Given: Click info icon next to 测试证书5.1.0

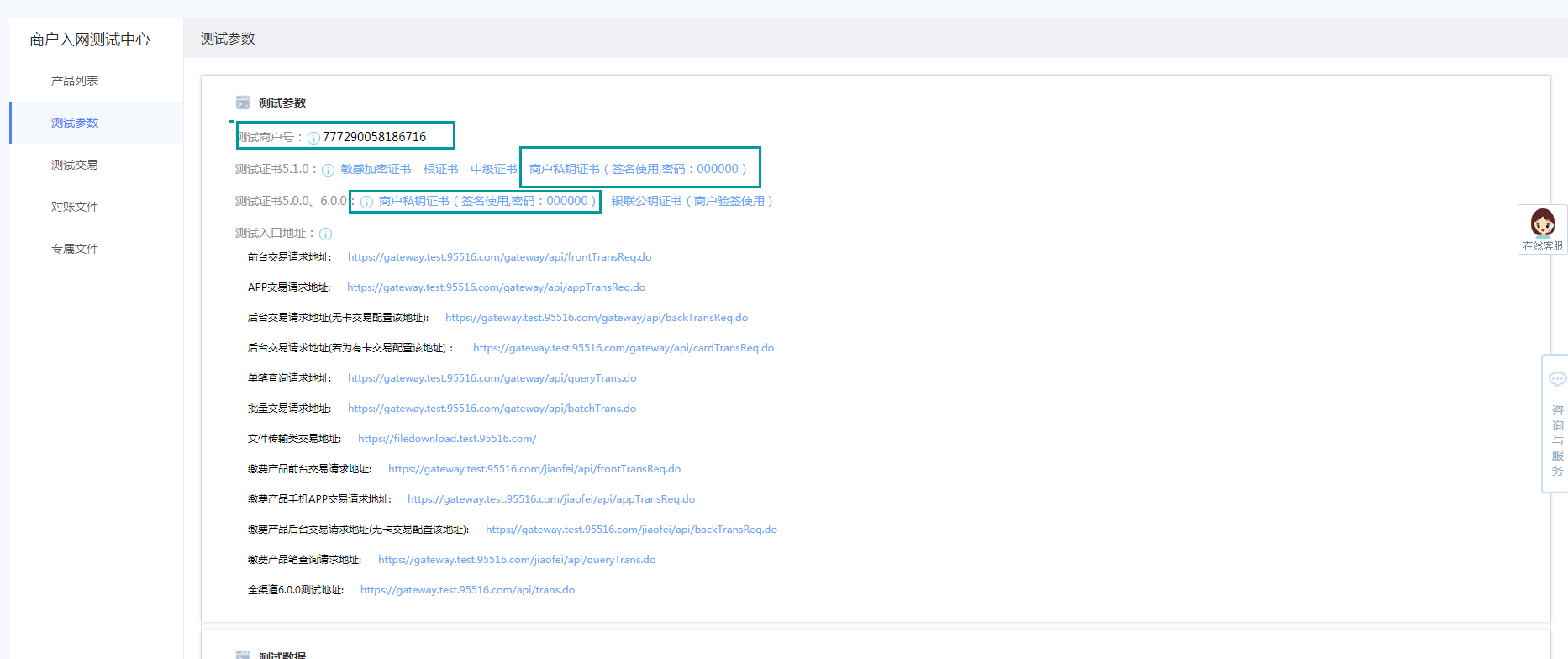Looking at the screenshot, I should pyautogui.click(x=329, y=170).
